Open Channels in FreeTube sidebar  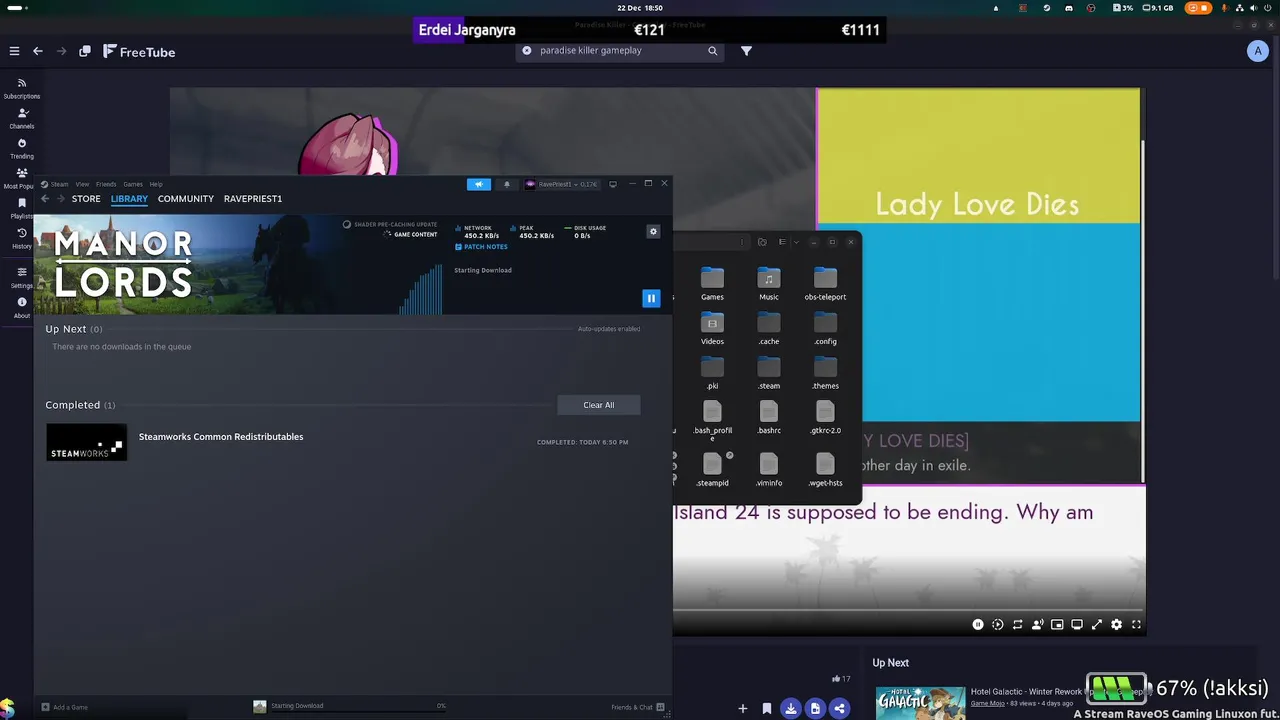pyautogui.click(x=22, y=119)
